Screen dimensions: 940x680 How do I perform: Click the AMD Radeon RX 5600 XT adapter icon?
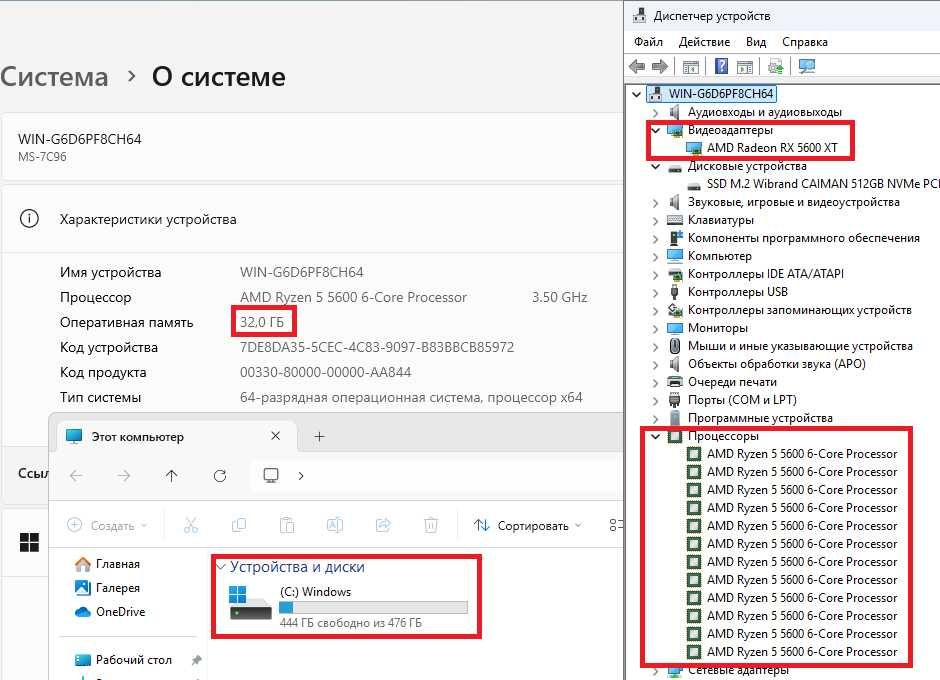[x=694, y=148]
